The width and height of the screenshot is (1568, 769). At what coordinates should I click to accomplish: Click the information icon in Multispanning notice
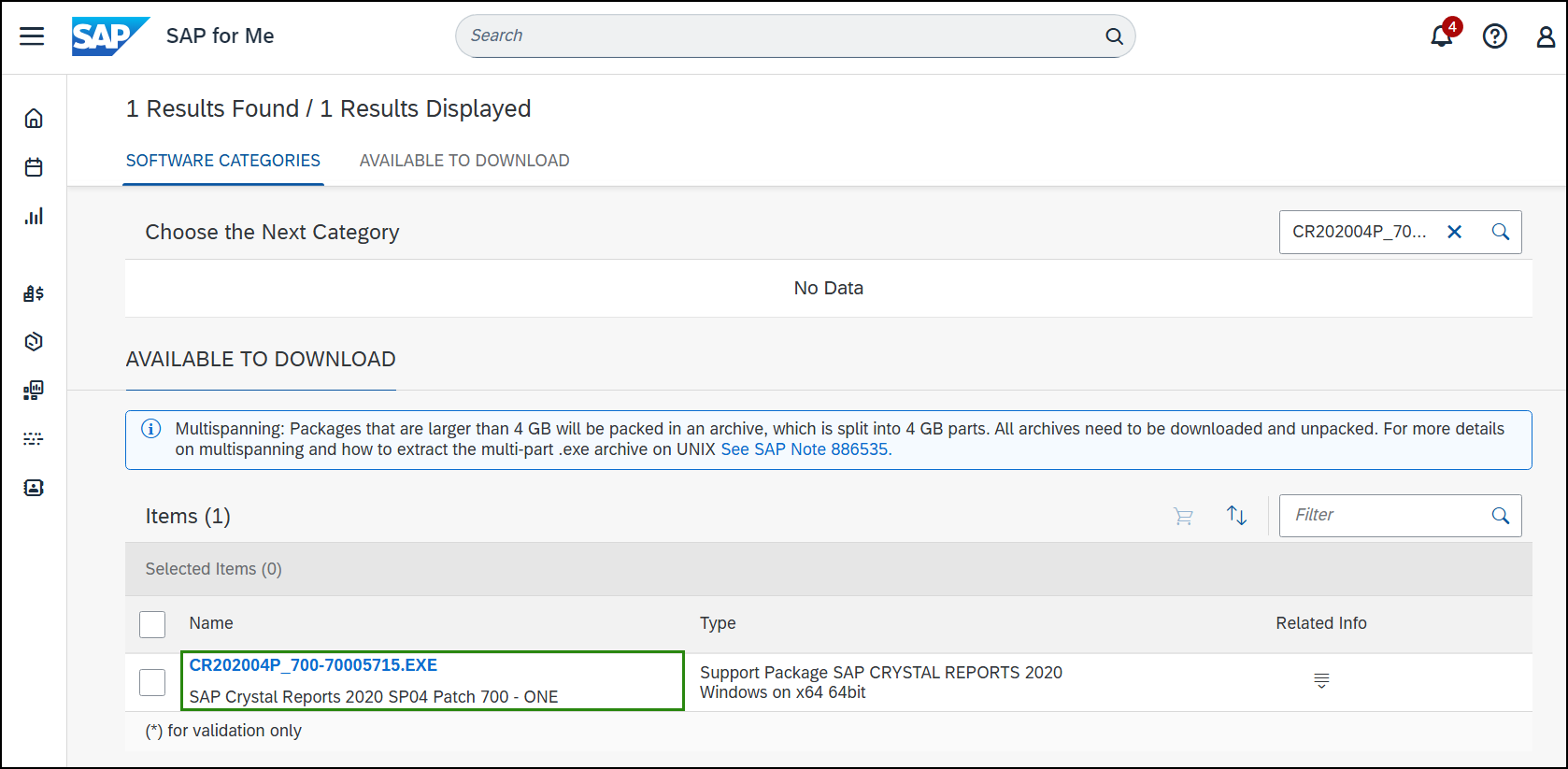(x=150, y=429)
